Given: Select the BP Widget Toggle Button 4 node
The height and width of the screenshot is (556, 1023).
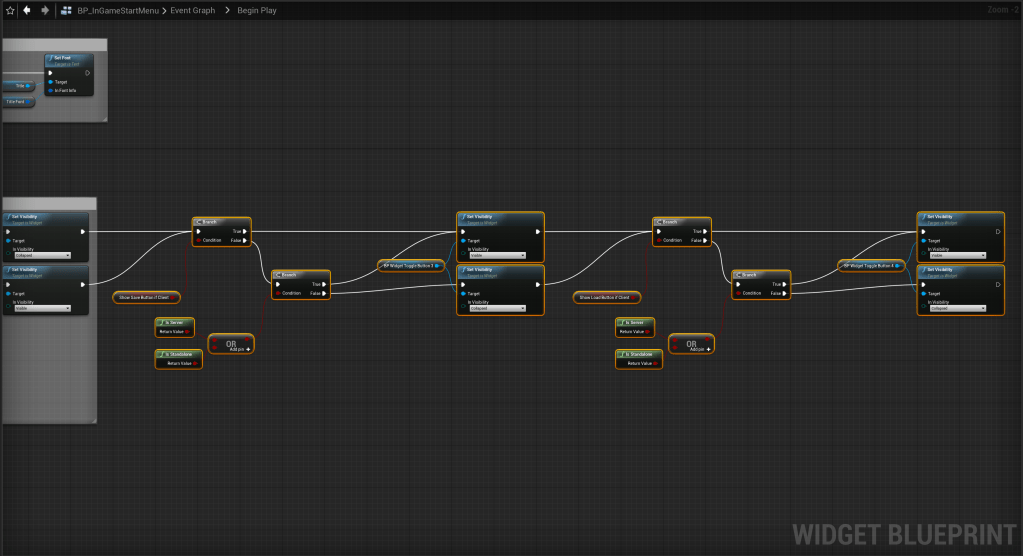Looking at the screenshot, I should click(870, 266).
